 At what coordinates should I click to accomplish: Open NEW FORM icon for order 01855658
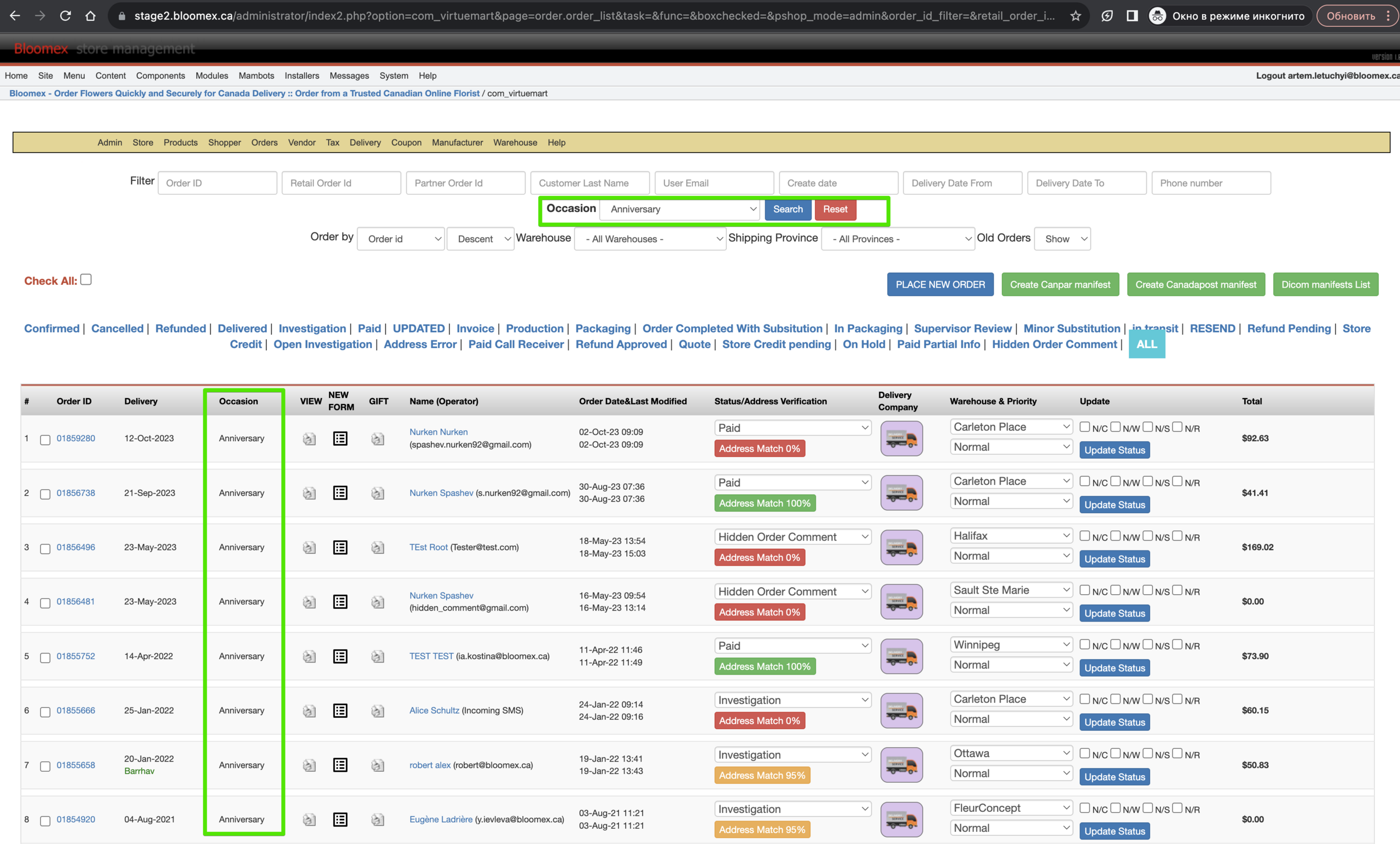pyautogui.click(x=340, y=765)
